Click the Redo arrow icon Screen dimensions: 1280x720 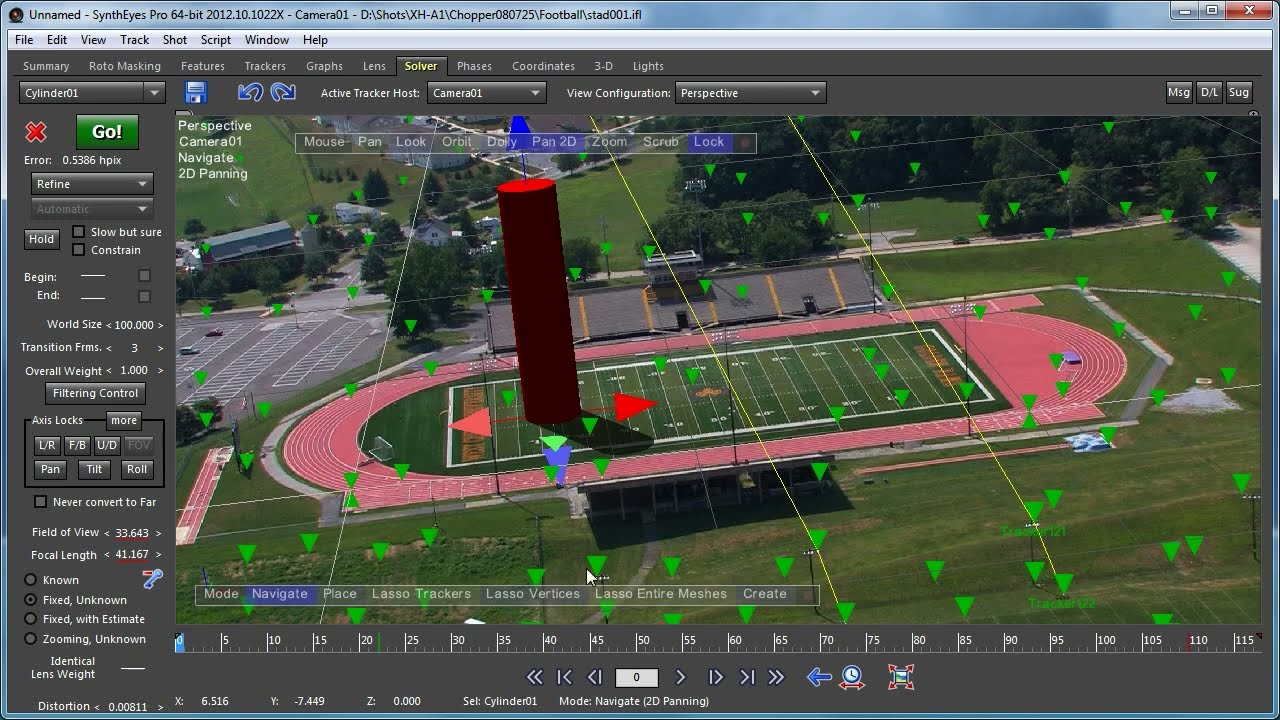tap(283, 92)
